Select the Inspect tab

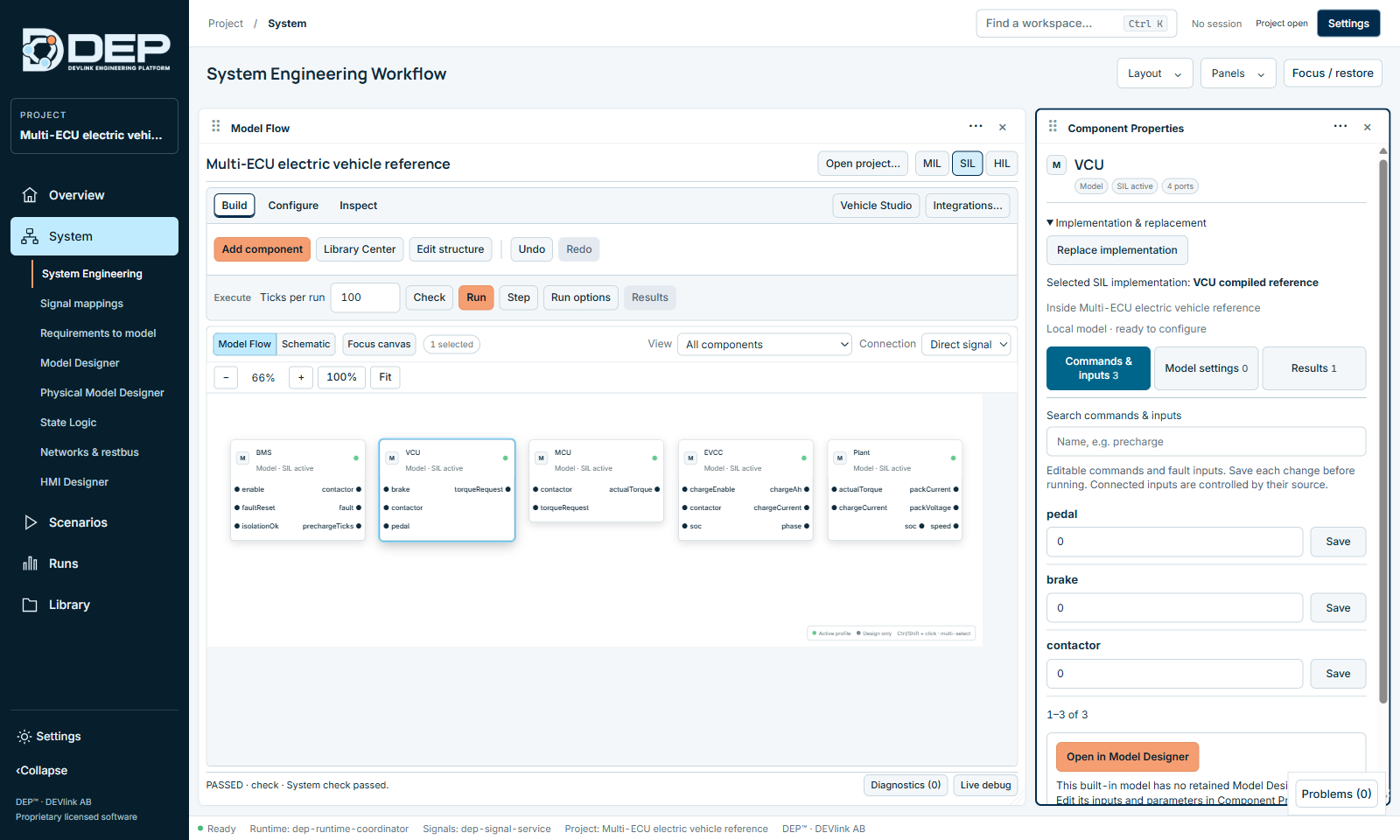(359, 206)
